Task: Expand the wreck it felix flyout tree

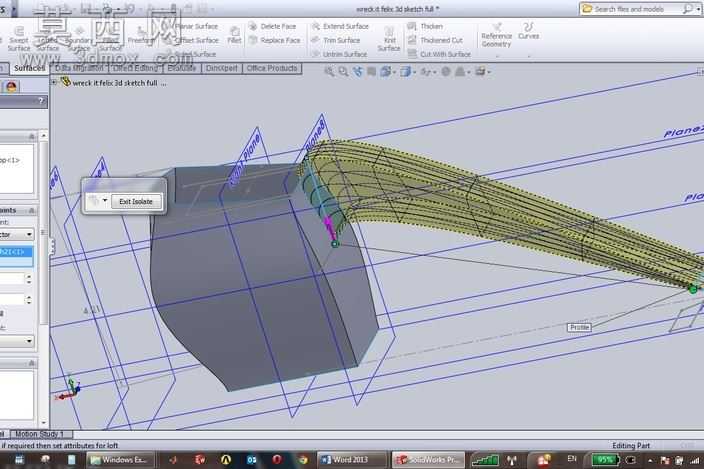Action: [54, 82]
